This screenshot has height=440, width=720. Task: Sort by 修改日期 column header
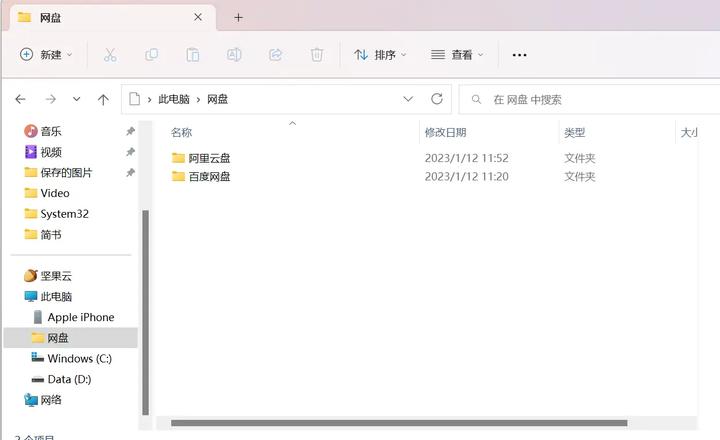445,132
